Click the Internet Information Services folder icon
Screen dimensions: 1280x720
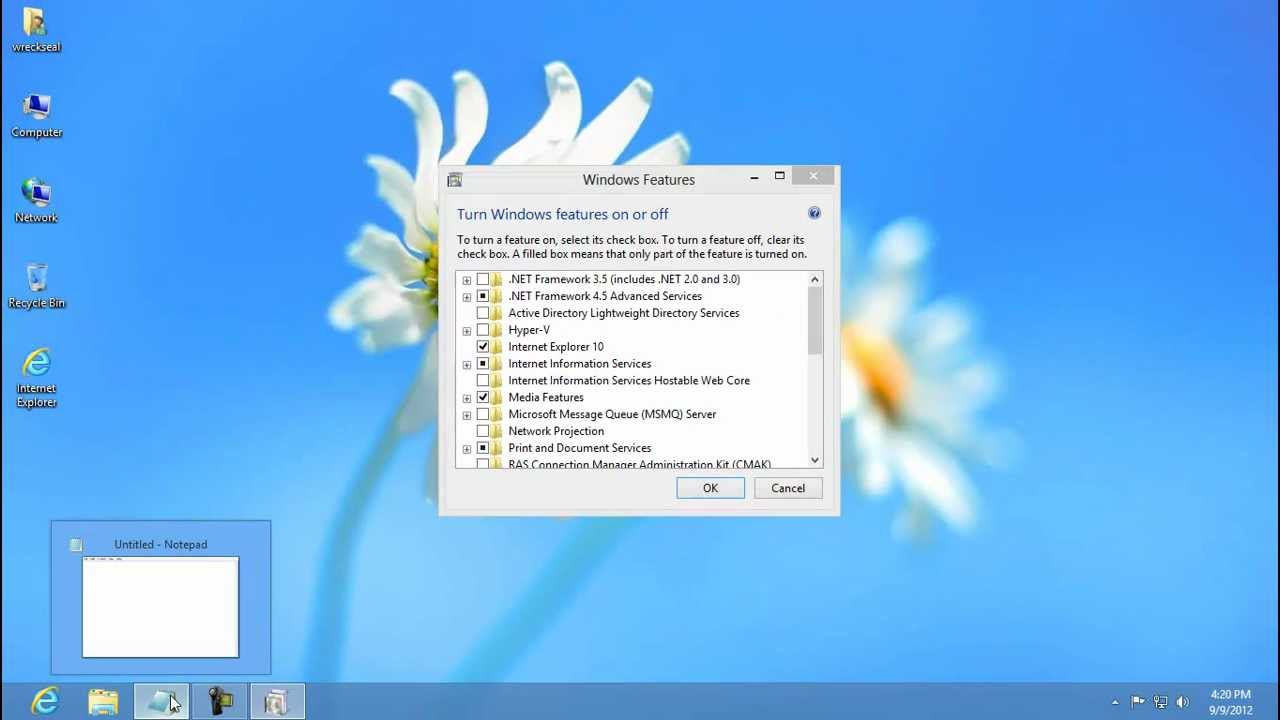coord(498,364)
